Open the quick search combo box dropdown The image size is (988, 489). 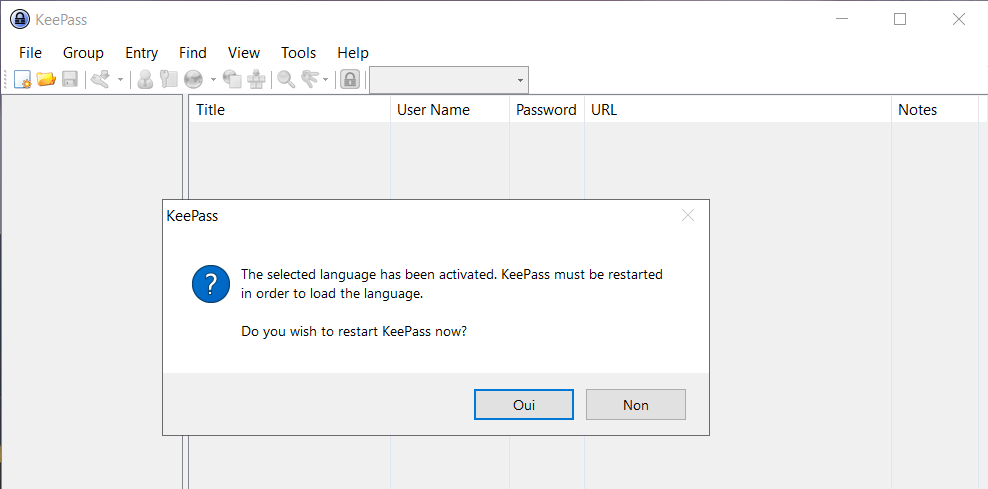pyautogui.click(x=520, y=80)
